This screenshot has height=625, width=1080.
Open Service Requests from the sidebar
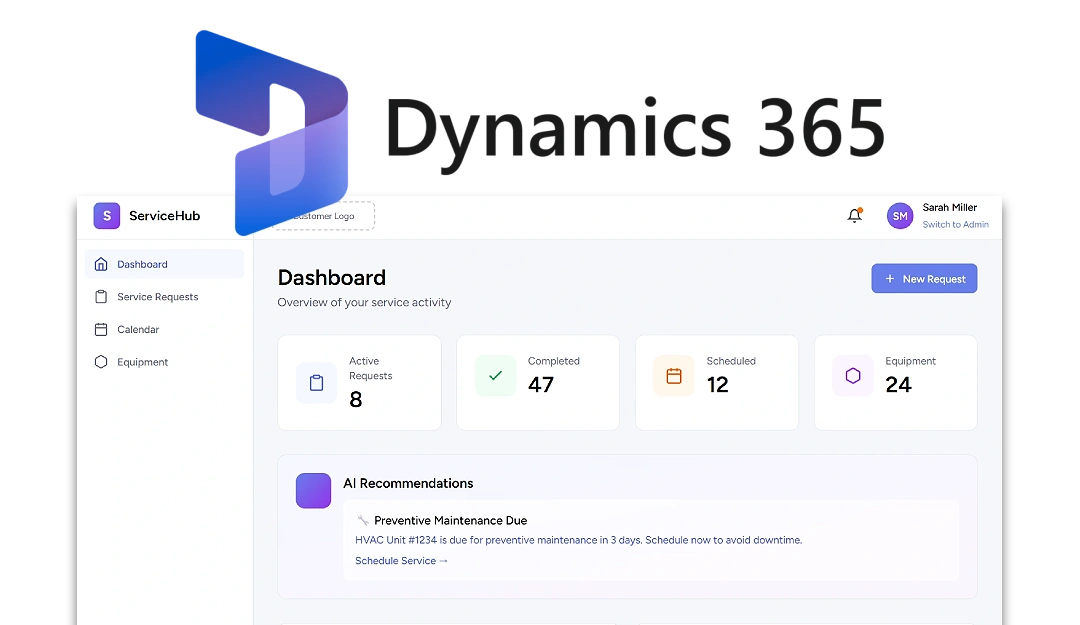point(158,296)
